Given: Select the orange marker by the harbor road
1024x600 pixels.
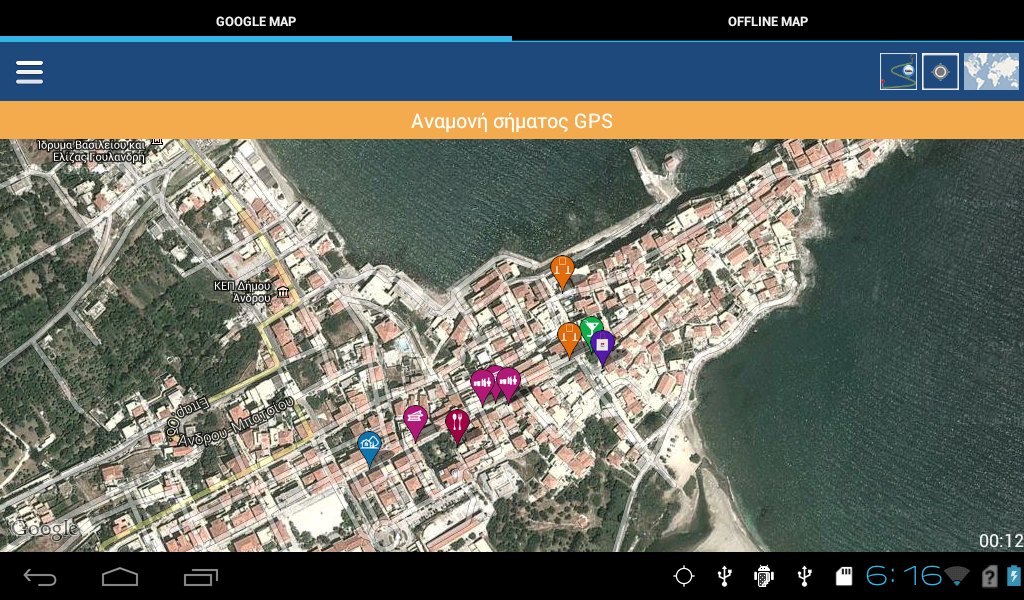Looking at the screenshot, I should [562, 272].
